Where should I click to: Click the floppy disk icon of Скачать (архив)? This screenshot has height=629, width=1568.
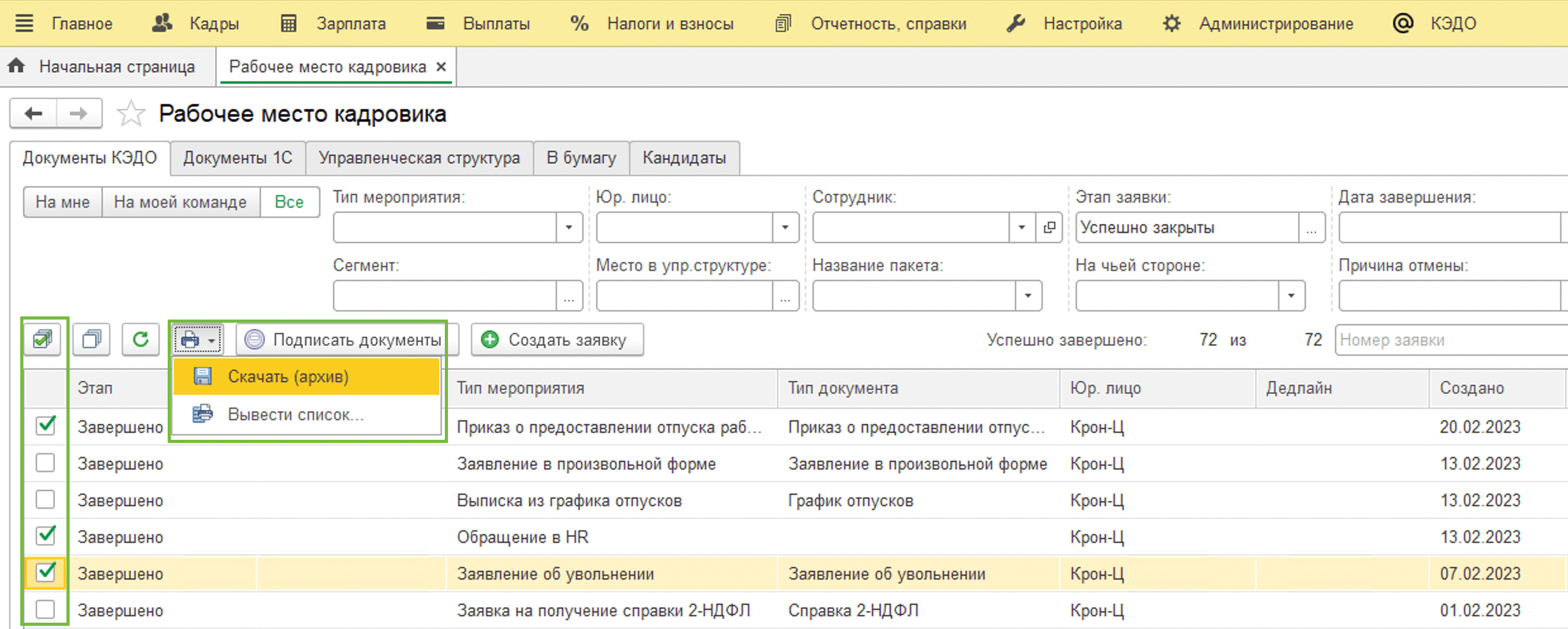[202, 377]
